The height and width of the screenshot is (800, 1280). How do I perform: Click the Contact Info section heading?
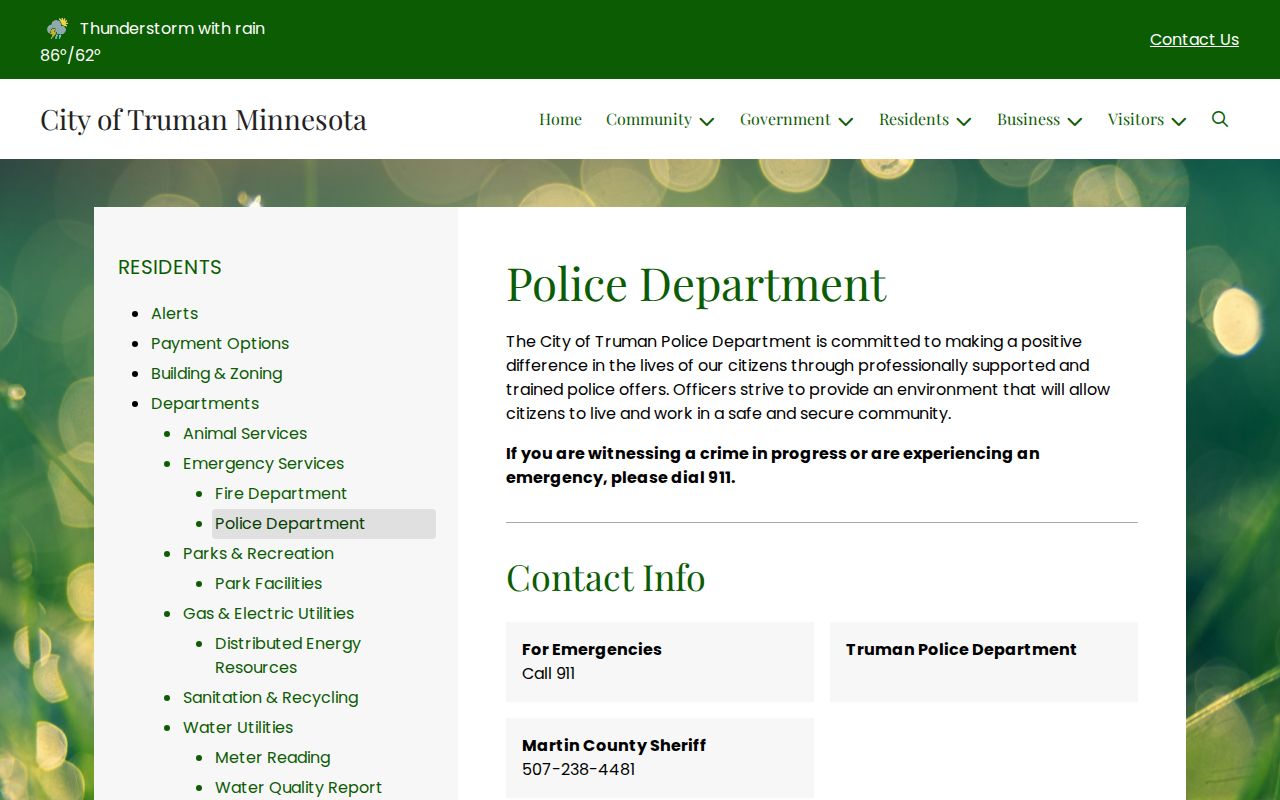(605, 577)
